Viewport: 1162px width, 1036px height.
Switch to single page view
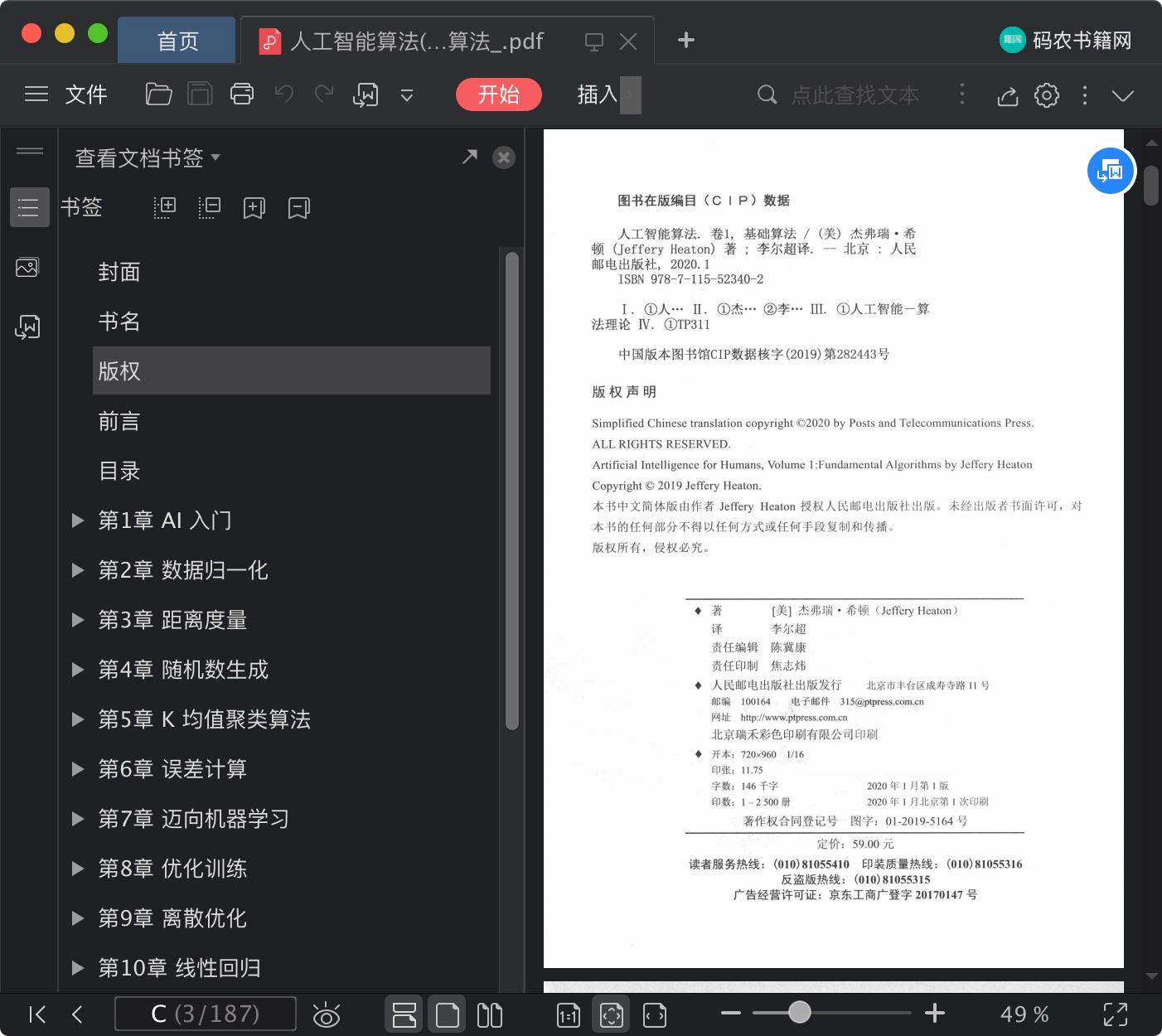[448, 1014]
